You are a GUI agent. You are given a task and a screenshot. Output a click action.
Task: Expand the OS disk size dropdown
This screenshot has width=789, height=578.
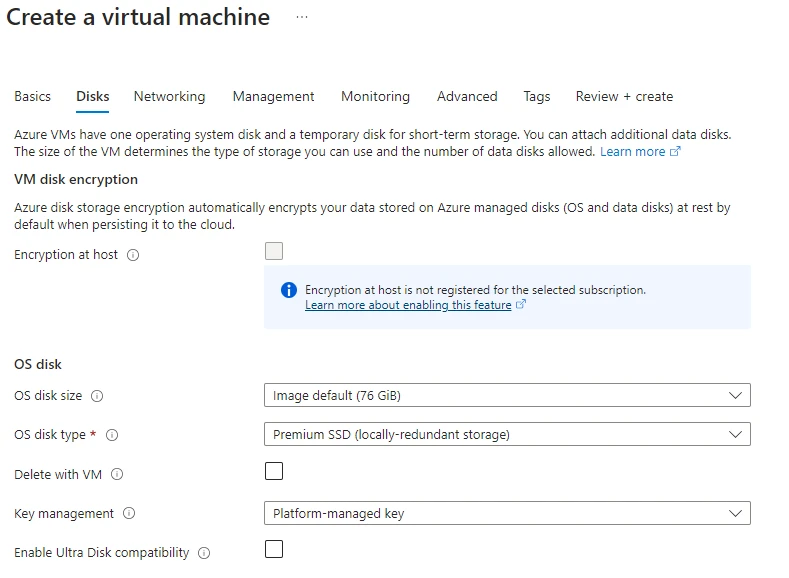[506, 395]
